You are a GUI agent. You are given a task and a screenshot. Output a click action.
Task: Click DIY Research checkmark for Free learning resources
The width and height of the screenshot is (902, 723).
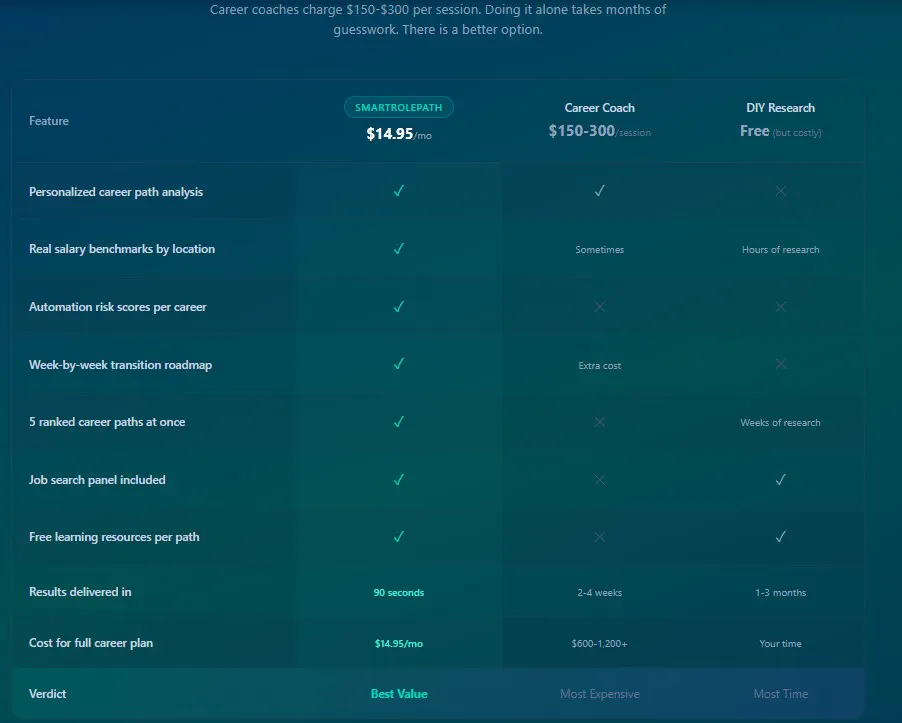point(781,537)
